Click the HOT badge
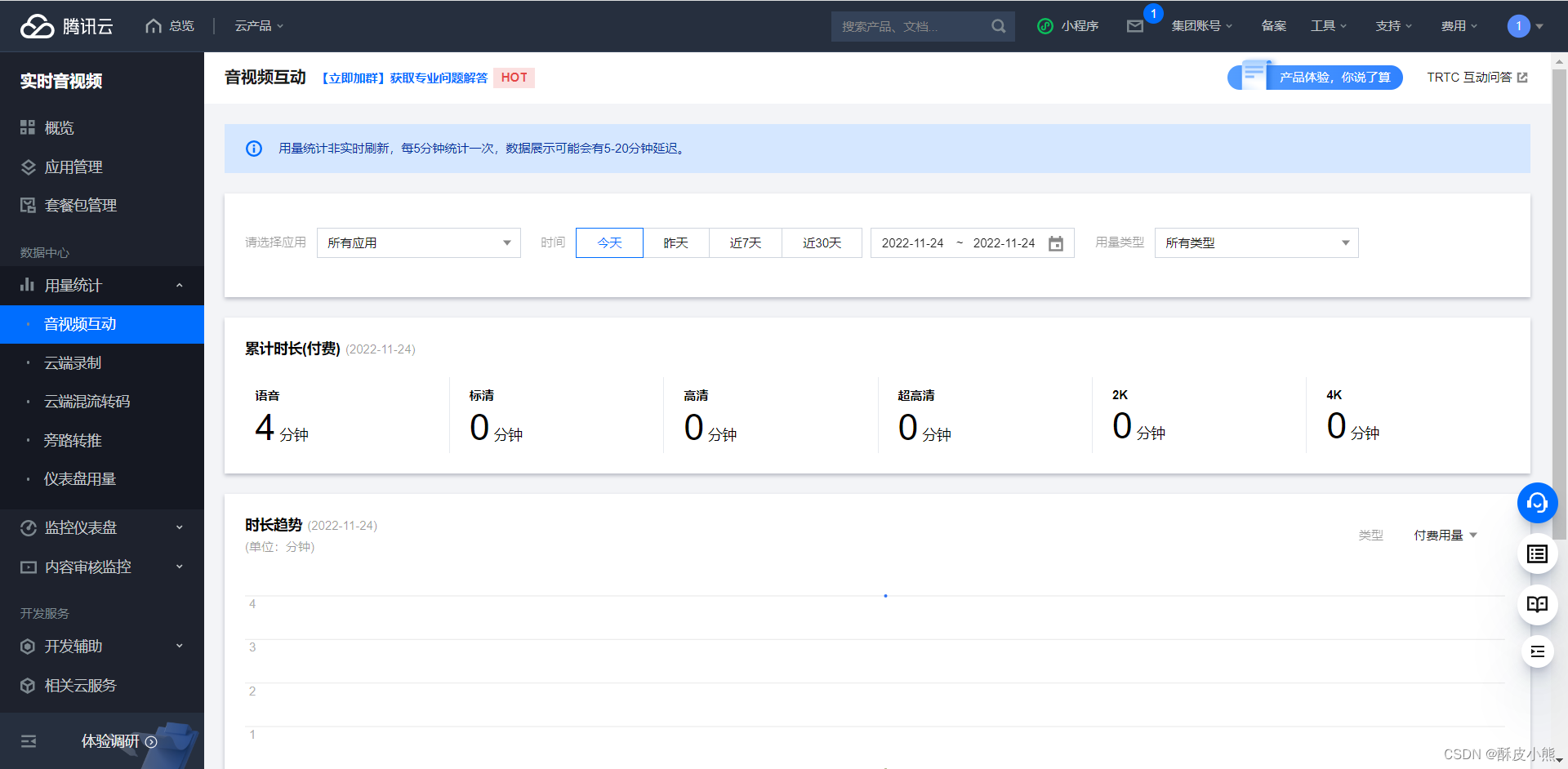This screenshot has width=1568, height=769. [514, 78]
